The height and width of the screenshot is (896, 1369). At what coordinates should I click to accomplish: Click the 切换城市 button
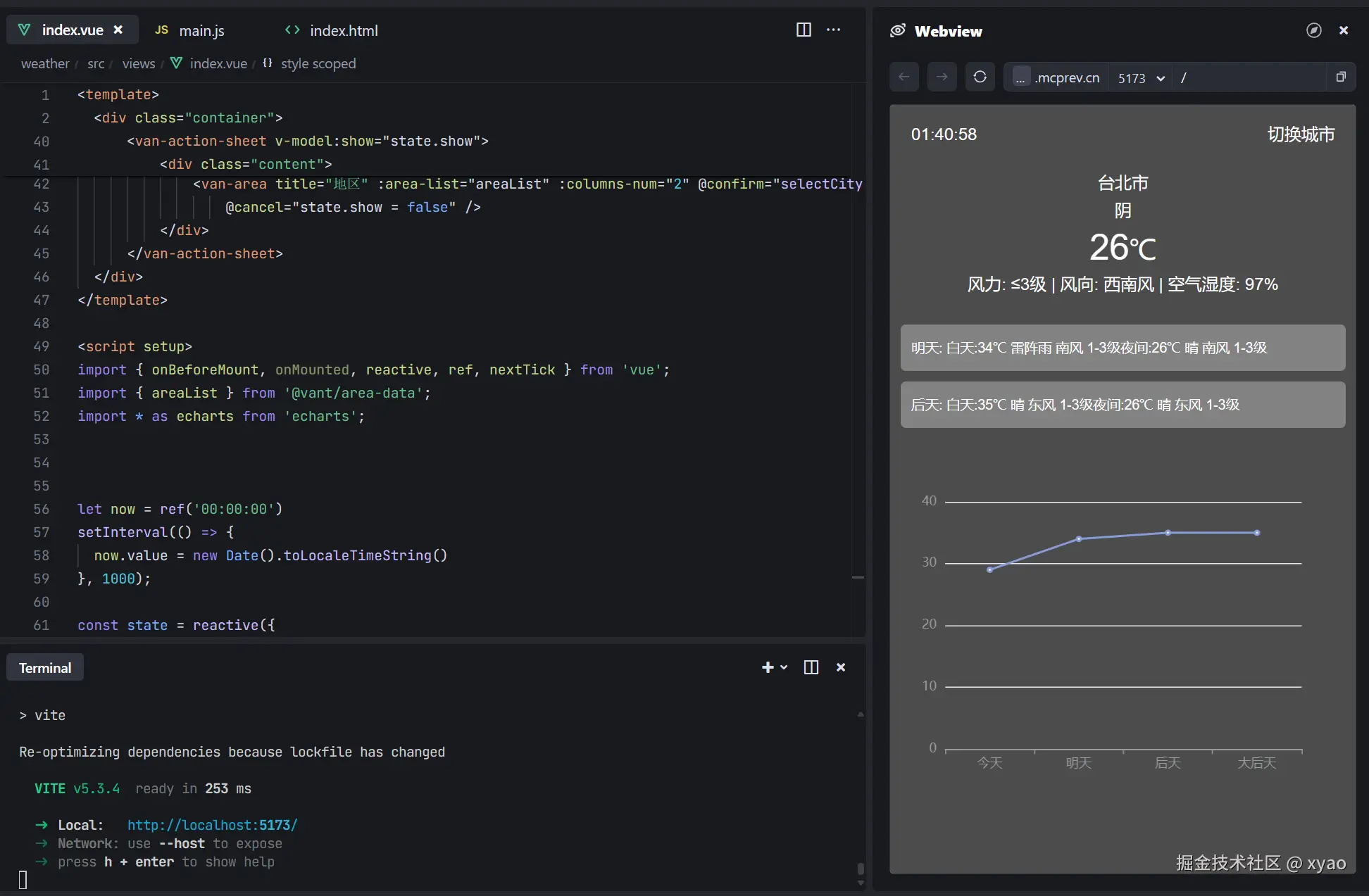(1301, 134)
